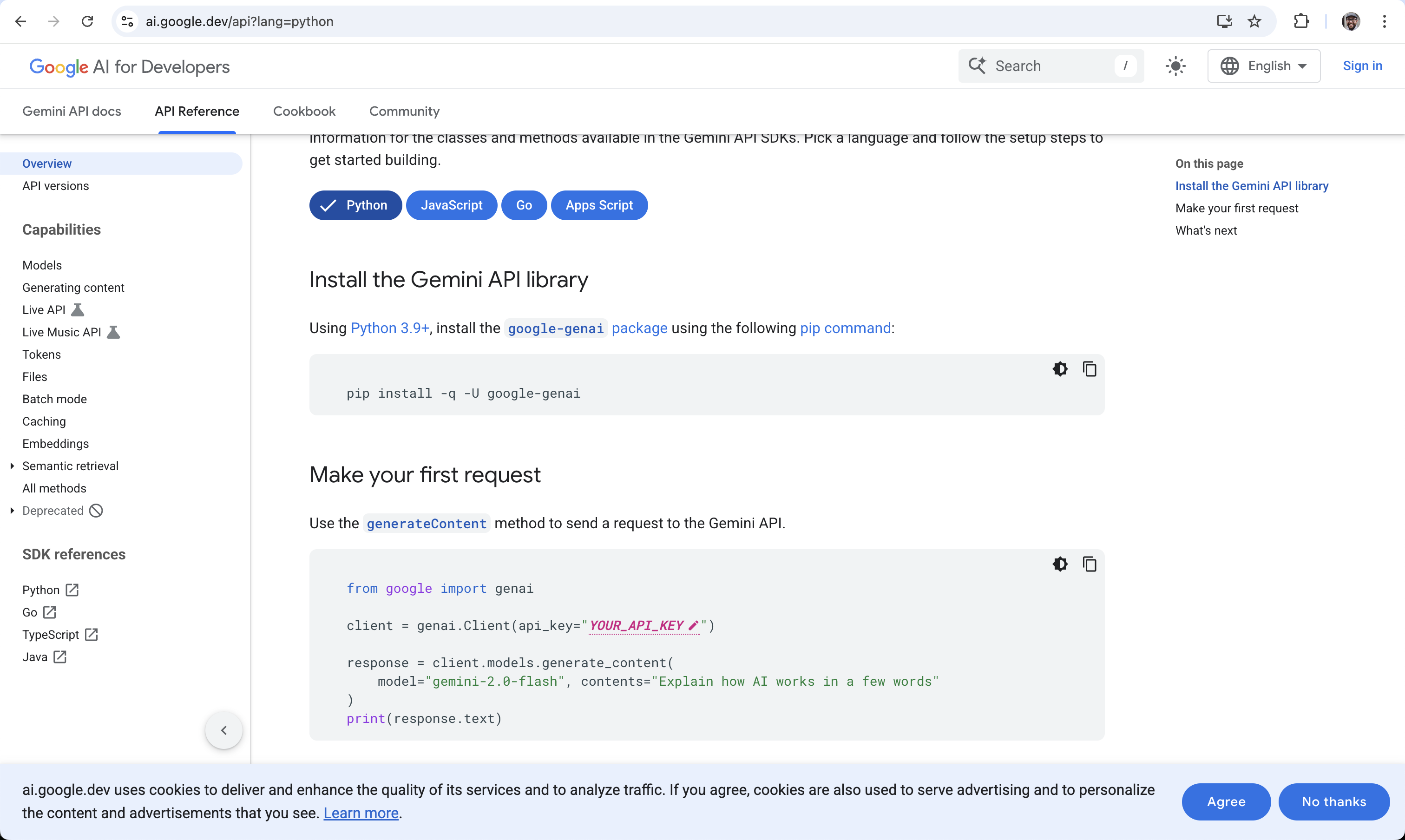This screenshot has width=1405, height=840.
Task: Open the extensions puzzle icon
Action: click(1301, 21)
